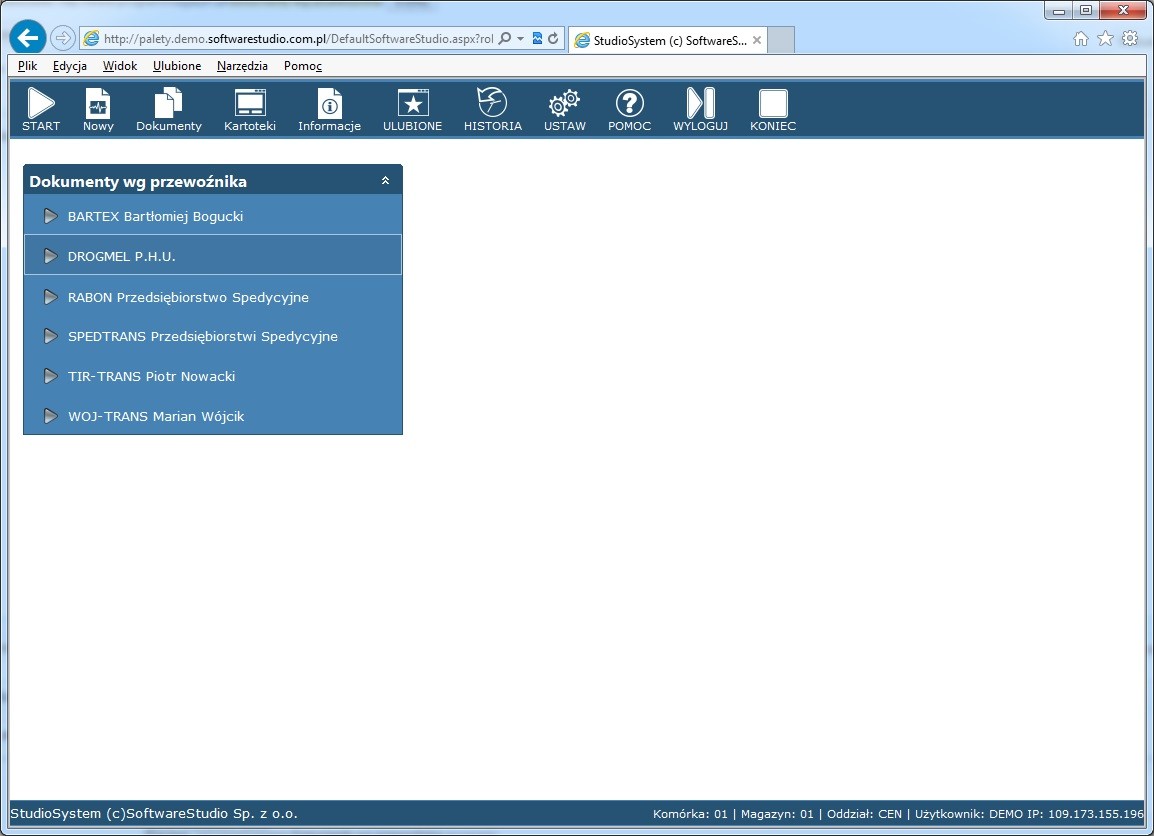Click the arrow icon beside BARTEX
The height and width of the screenshot is (836, 1154).
point(51,216)
